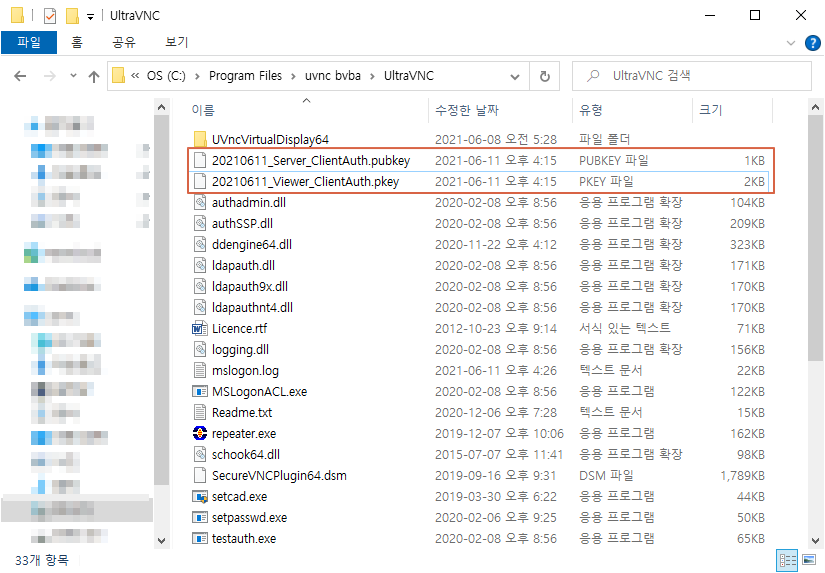The width and height of the screenshot is (825, 573).
Task: Expand subfolders of Program Files breadcrumb arrow
Action: pyautogui.click(x=293, y=76)
